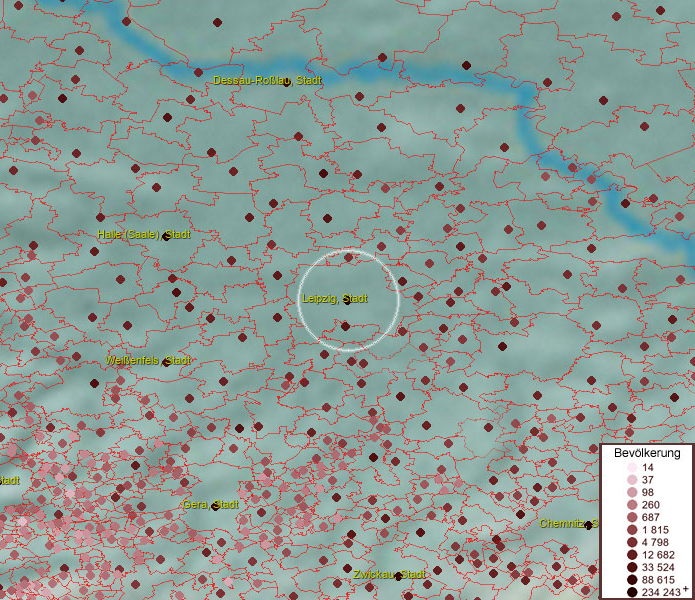Choose the darkest swatch beside 234 243
Screen dimensions: 695x600
pyautogui.click(x=632, y=592)
